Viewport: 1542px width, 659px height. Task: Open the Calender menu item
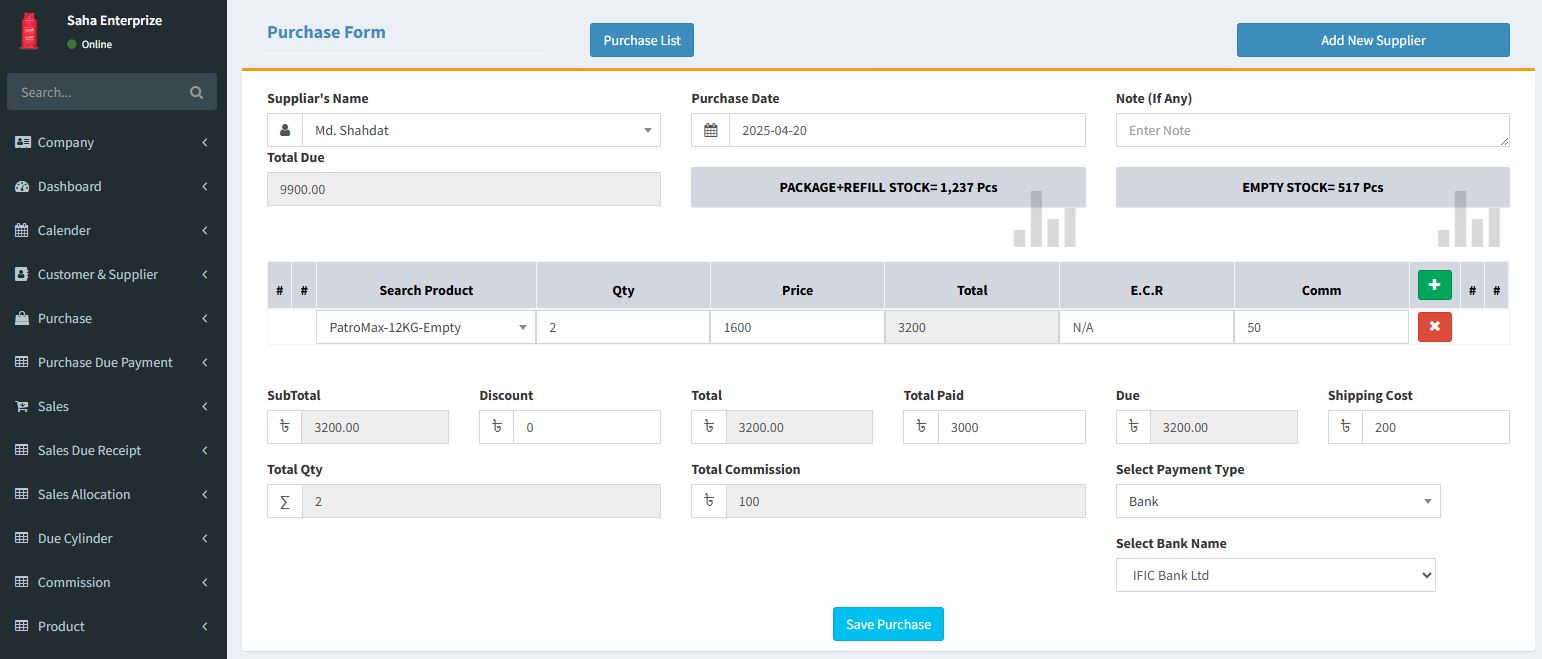[113, 230]
